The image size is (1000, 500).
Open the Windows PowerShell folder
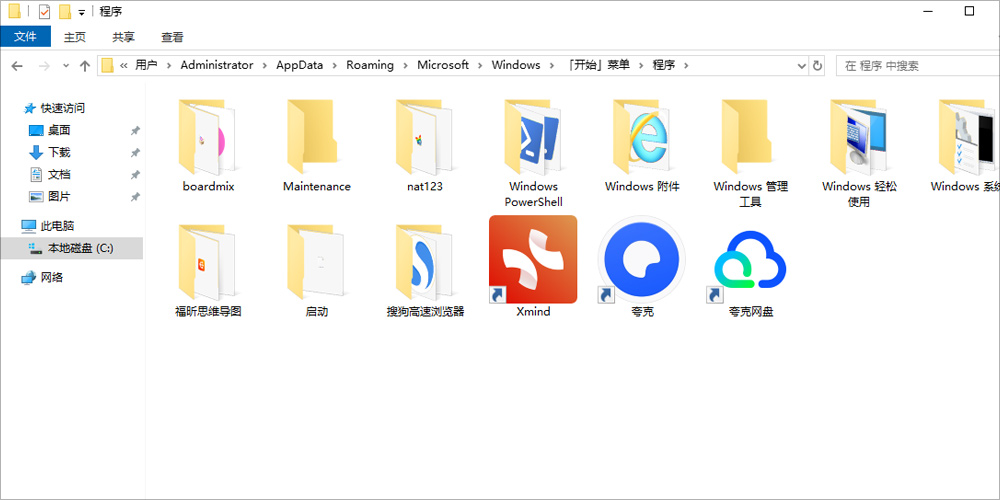(533, 153)
